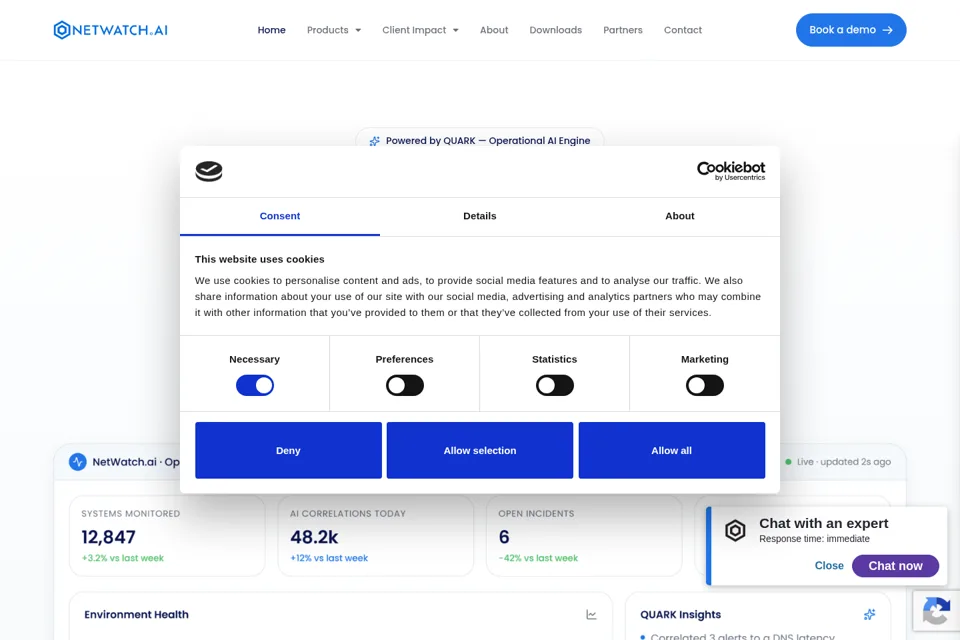Open the Contact nav link
Image resolution: width=960 pixels, height=640 pixels.
683,30
